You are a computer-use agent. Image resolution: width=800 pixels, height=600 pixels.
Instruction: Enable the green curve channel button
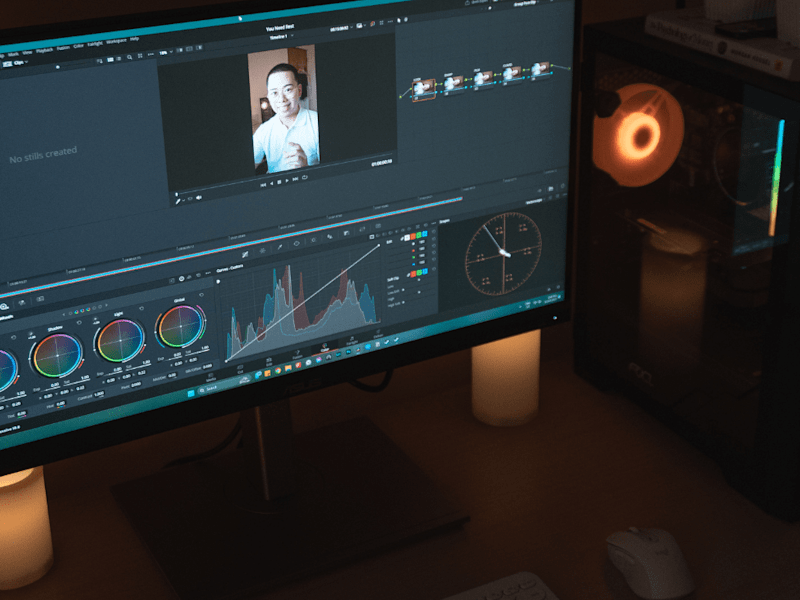419,235
